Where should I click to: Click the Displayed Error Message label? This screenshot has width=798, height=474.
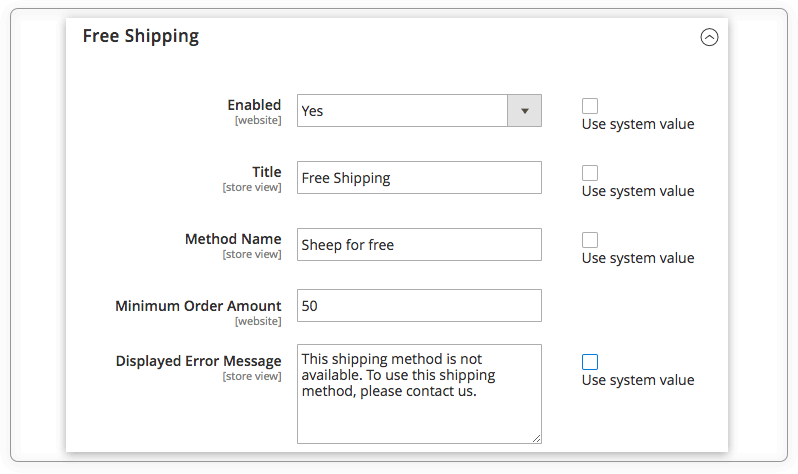198,361
